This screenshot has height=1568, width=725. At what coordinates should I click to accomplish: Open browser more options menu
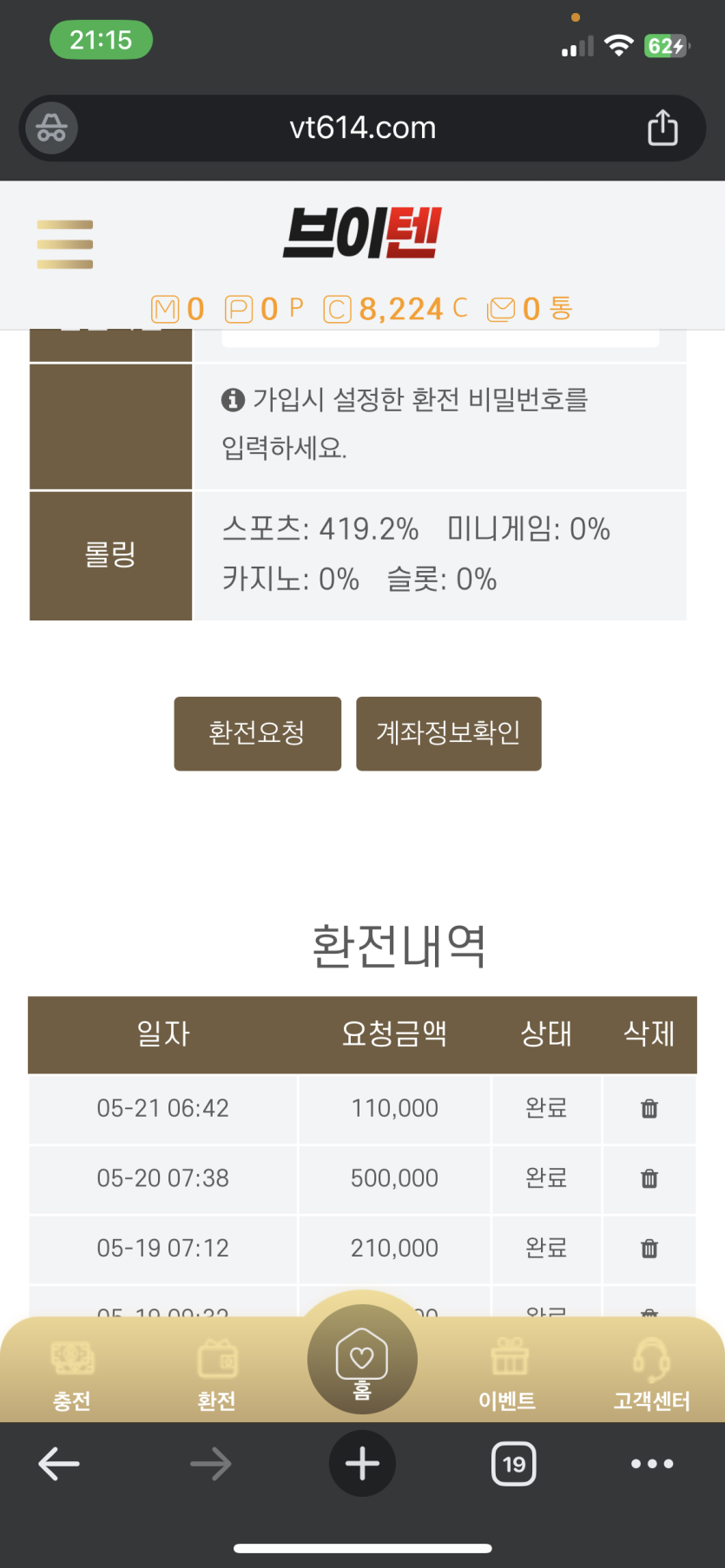(x=652, y=1464)
